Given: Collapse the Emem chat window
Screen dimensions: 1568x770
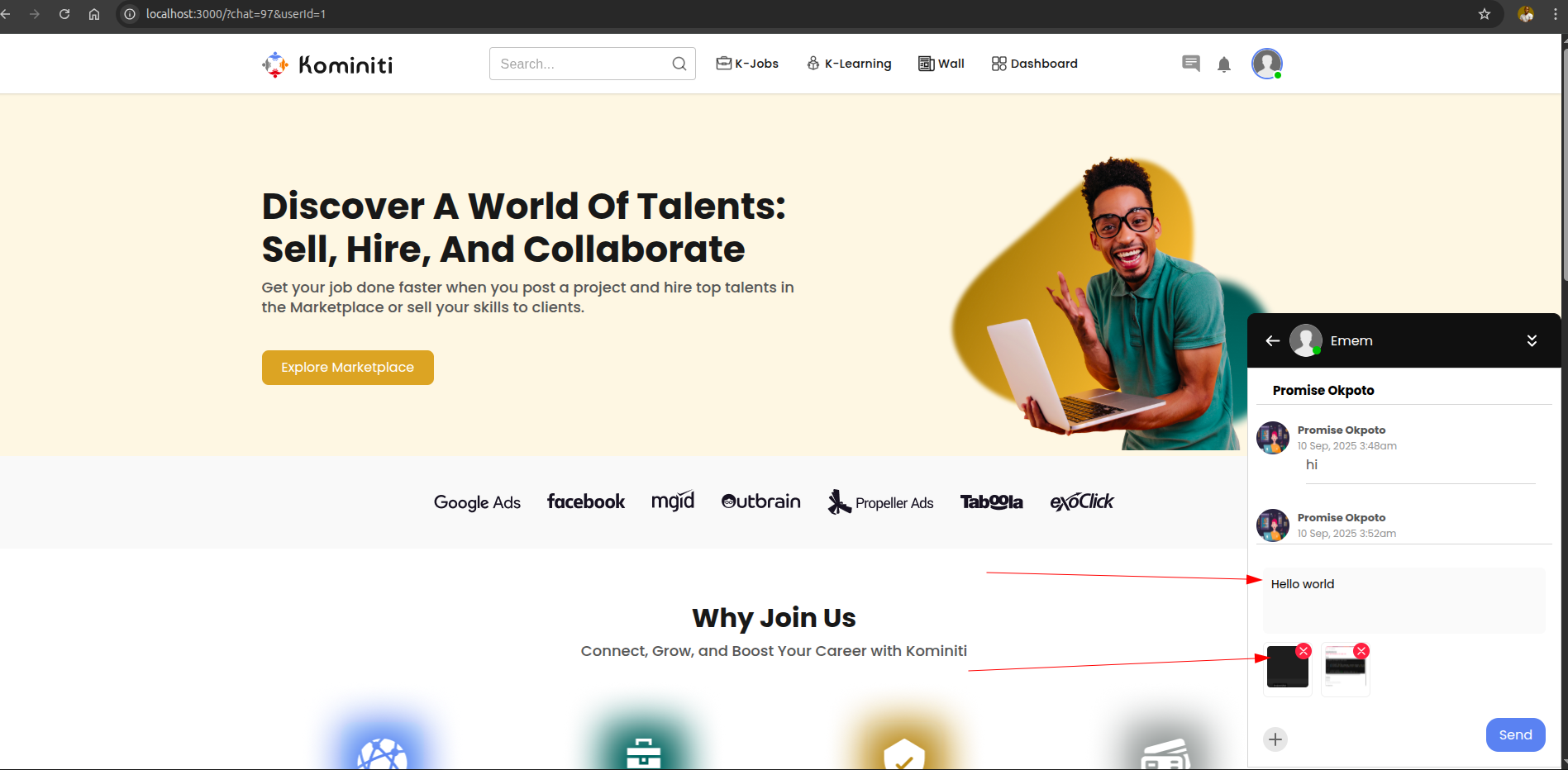Looking at the screenshot, I should point(1532,340).
